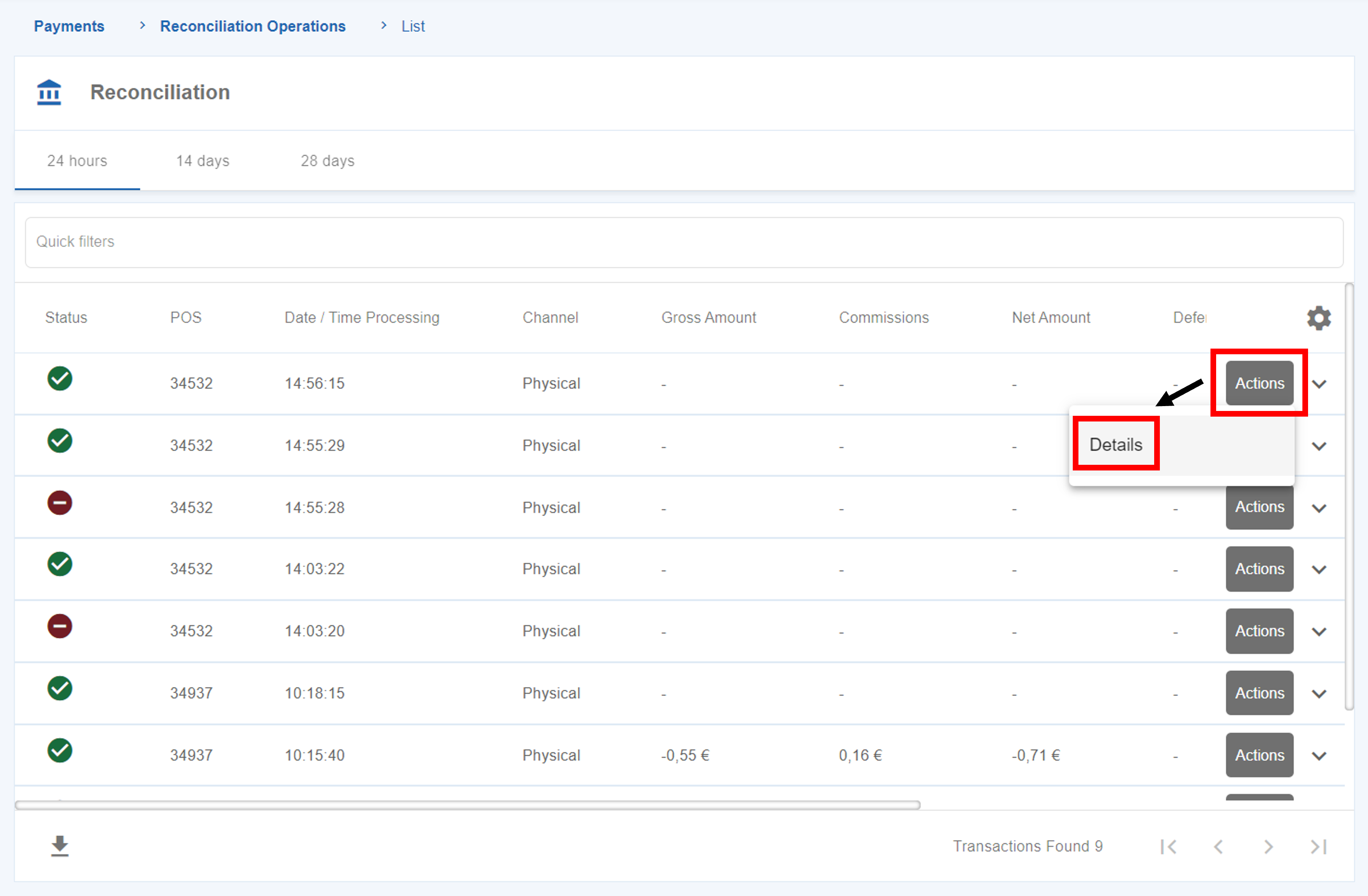Focus the Quick filters input field

pyautogui.click(x=684, y=242)
